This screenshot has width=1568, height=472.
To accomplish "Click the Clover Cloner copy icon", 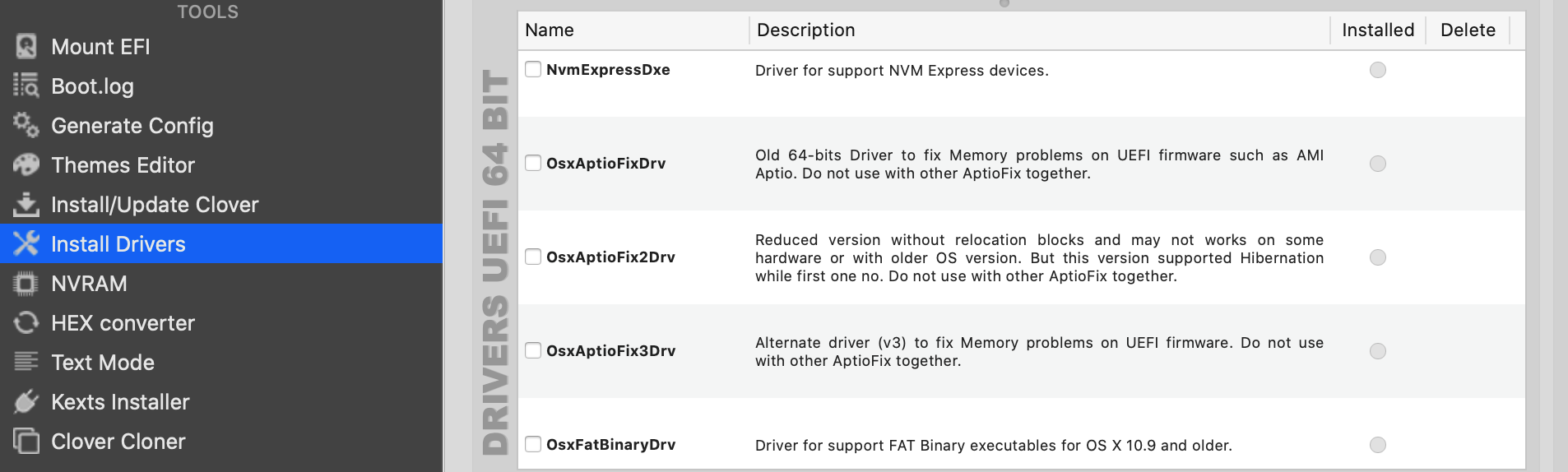I will [26, 442].
